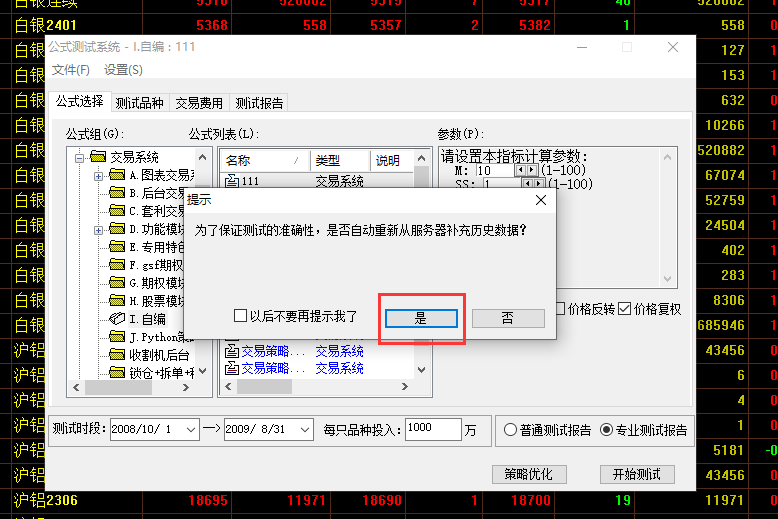Select the H.股票模块 folder icon
778x519 pixels.
pyautogui.click(x=117, y=300)
